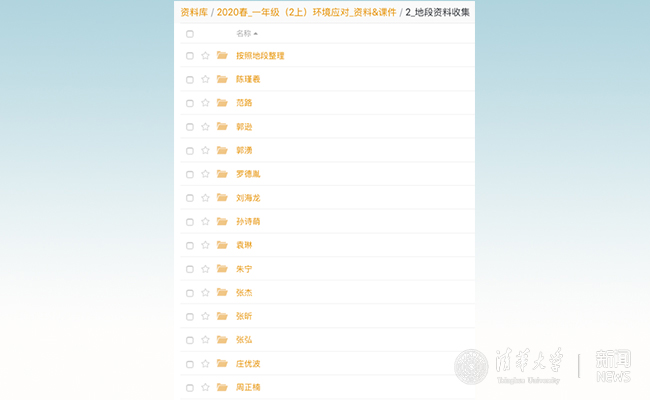
Task: Open the 孙诗萌 folder
Action: coord(247,222)
